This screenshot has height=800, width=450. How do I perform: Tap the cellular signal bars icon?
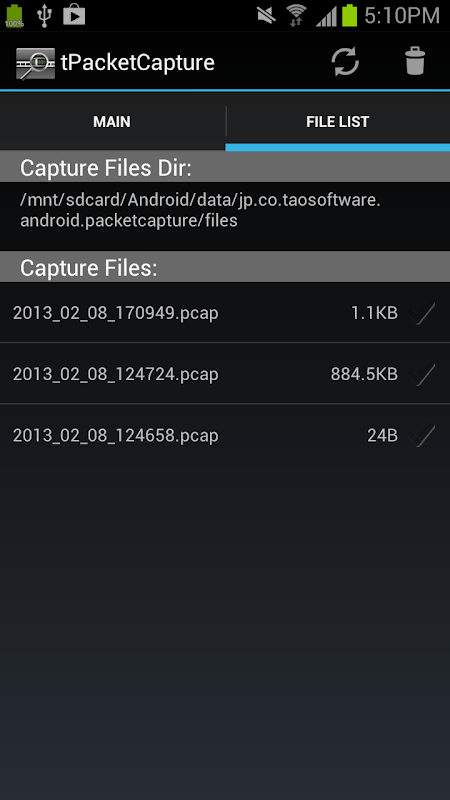[x=326, y=16]
